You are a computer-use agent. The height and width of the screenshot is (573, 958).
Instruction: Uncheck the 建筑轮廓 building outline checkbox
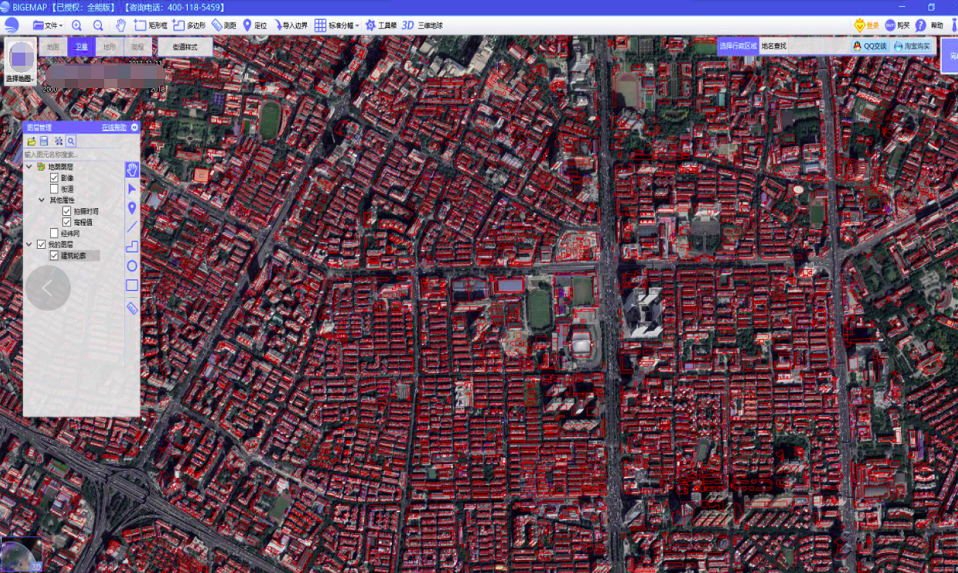[54, 255]
